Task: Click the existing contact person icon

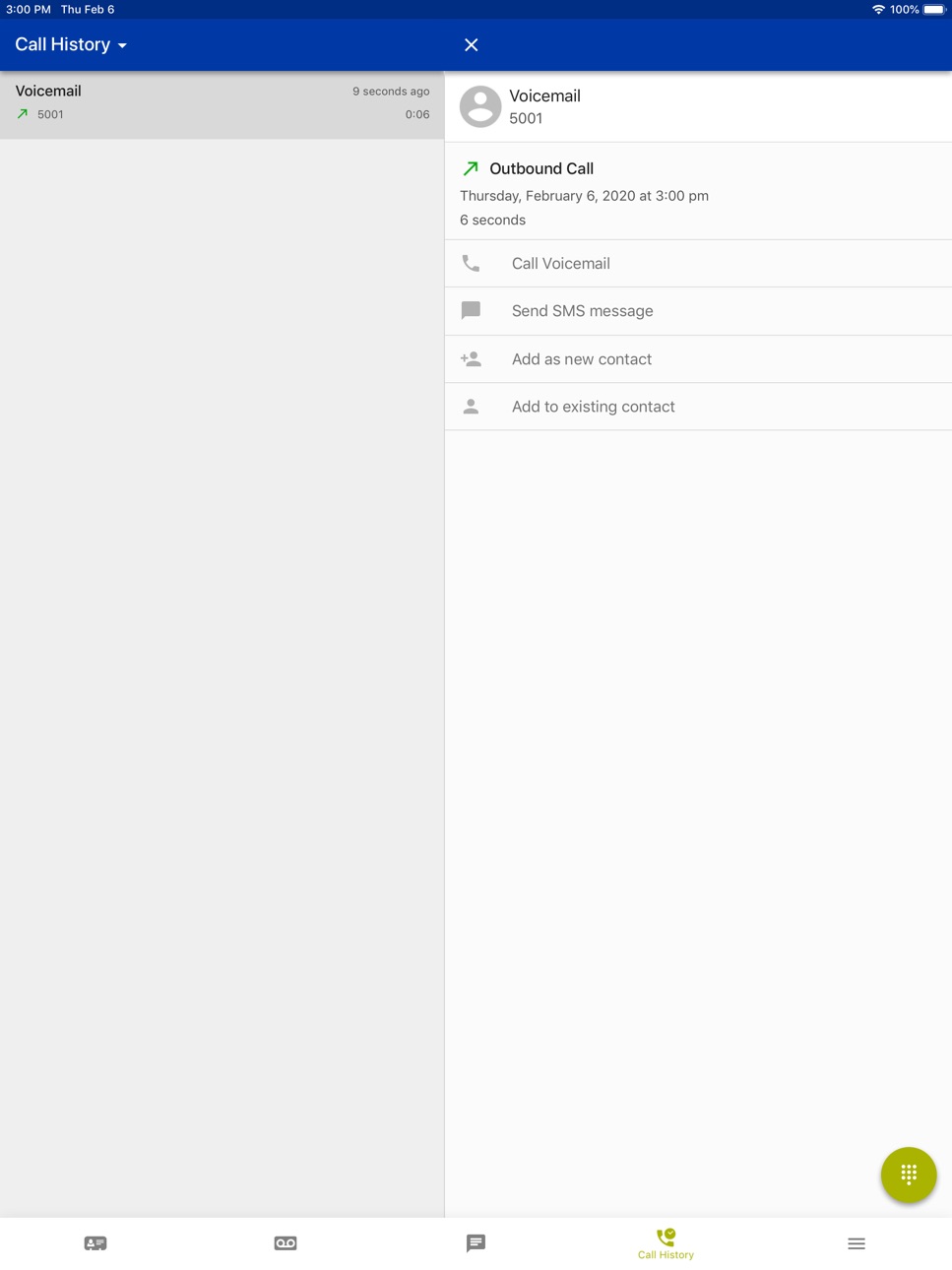Action: coord(471,407)
